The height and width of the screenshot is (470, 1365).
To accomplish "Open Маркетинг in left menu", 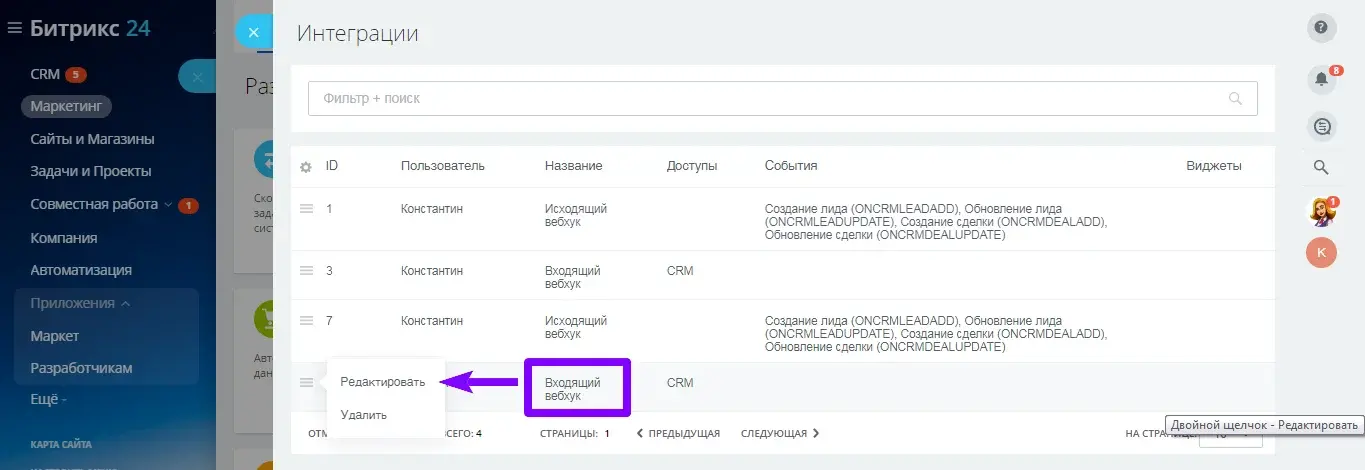I will coord(67,106).
